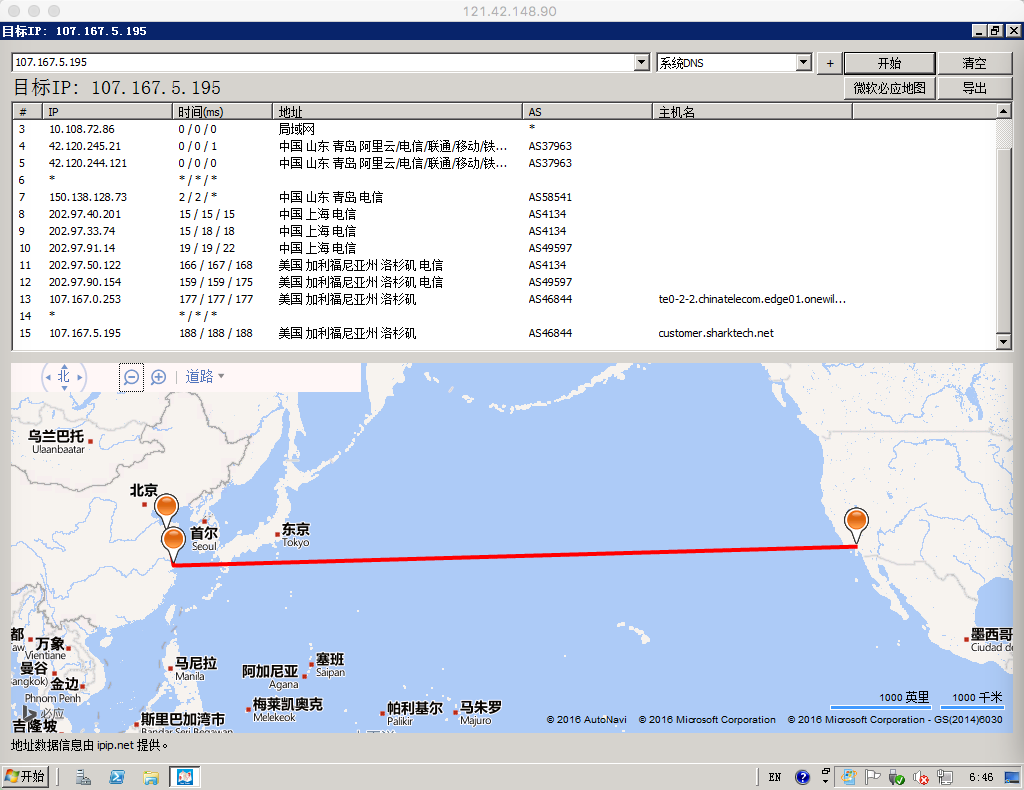Zoom in the map with plus icon

159,377
